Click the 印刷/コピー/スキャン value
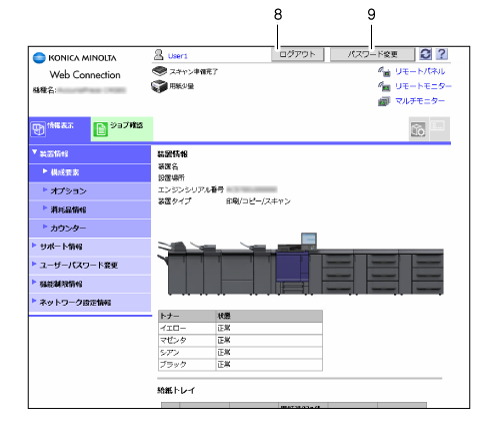The height and width of the screenshot is (434, 500). pos(258,201)
